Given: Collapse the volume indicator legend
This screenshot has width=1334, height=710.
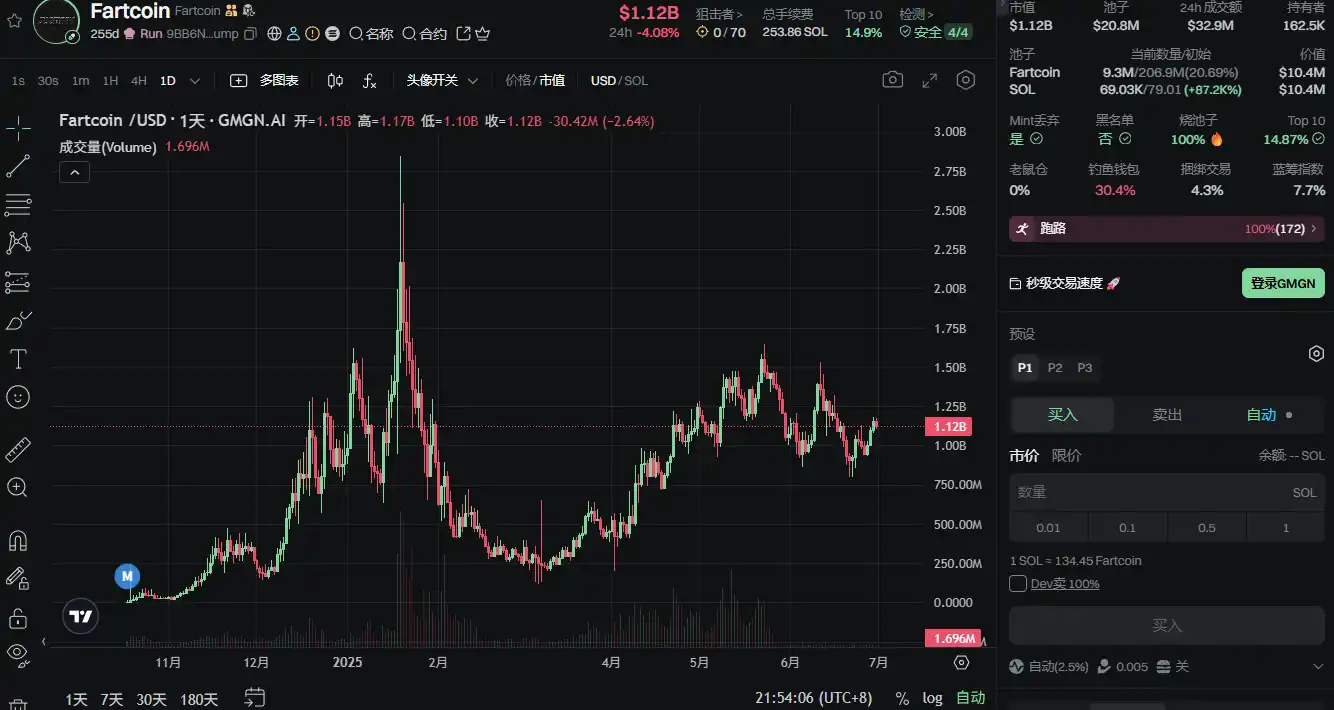Looking at the screenshot, I should (75, 172).
